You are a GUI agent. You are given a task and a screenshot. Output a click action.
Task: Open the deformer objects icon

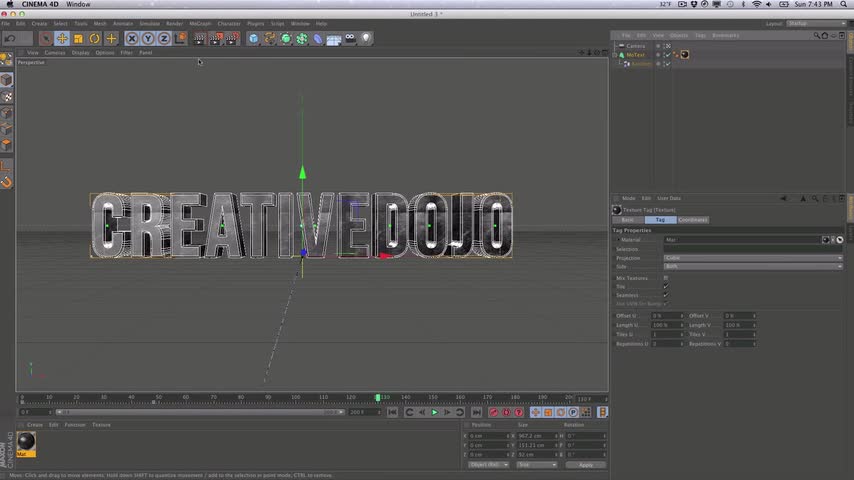318,39
